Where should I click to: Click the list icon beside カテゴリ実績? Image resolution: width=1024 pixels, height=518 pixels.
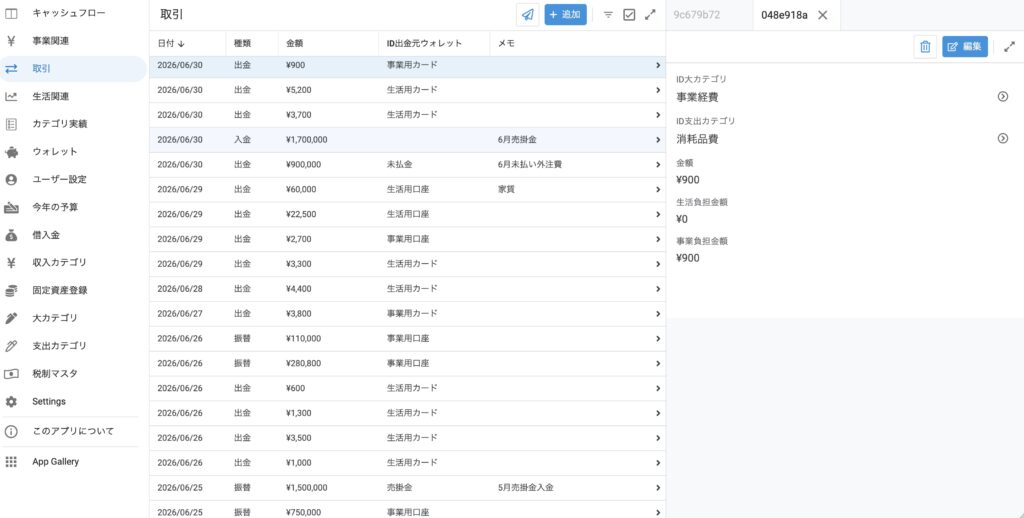coord(11,124)
